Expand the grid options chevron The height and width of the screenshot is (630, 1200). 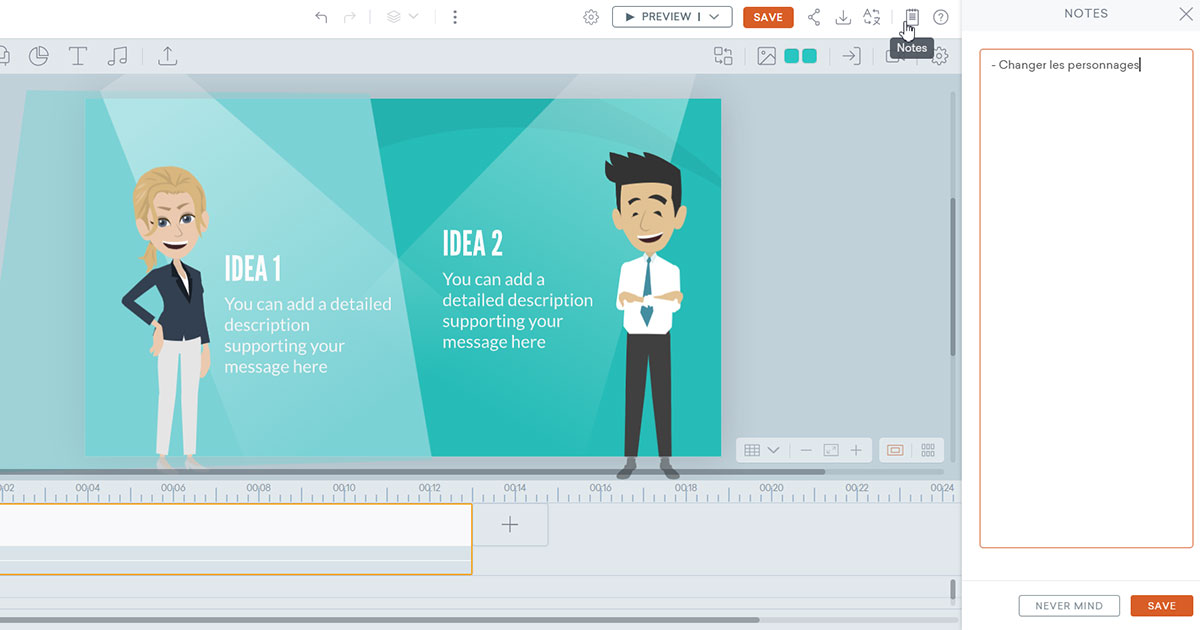click(x=773, y=450)
